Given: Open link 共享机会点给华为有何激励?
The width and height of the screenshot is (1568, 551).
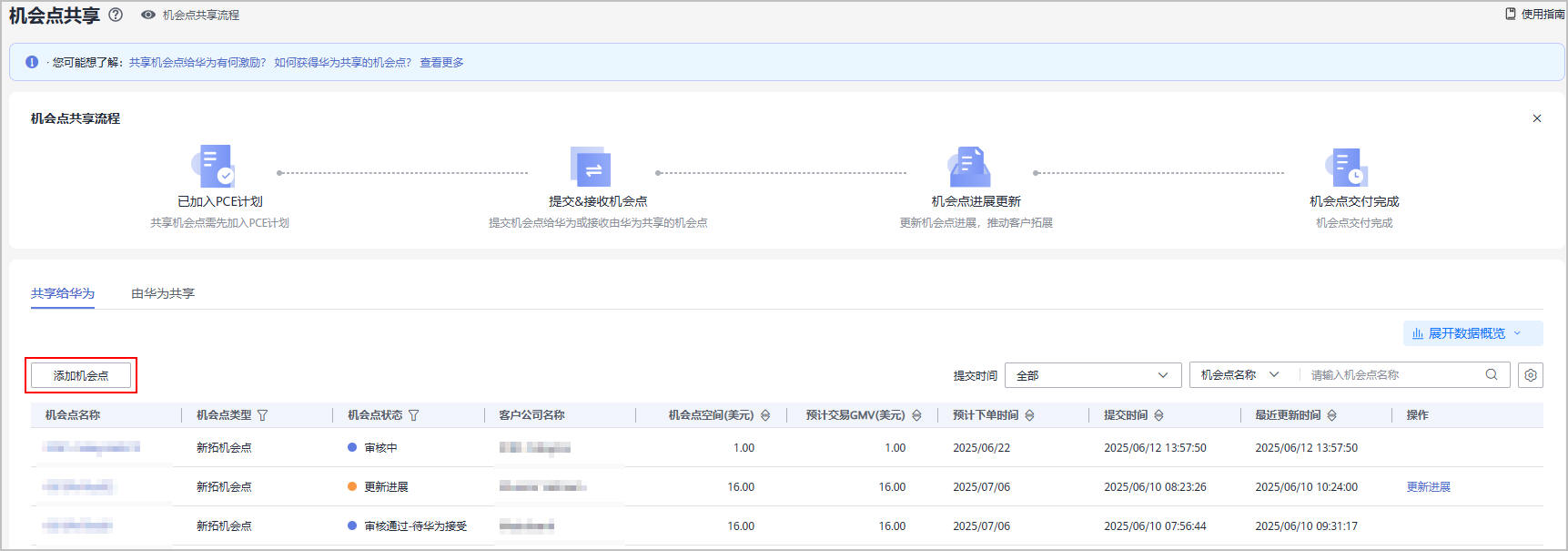Looking at the screenshot, I should [197, 63].
